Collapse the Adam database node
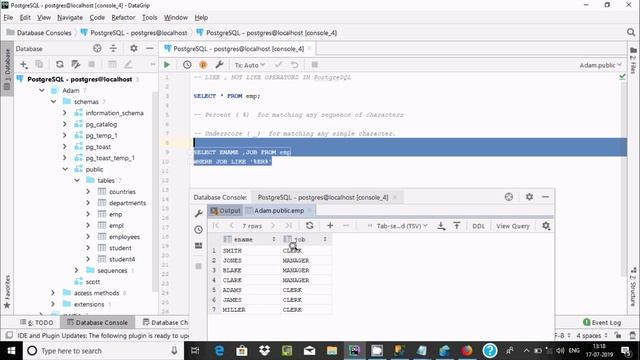The image size is (640, 360). tap(42, 90)
